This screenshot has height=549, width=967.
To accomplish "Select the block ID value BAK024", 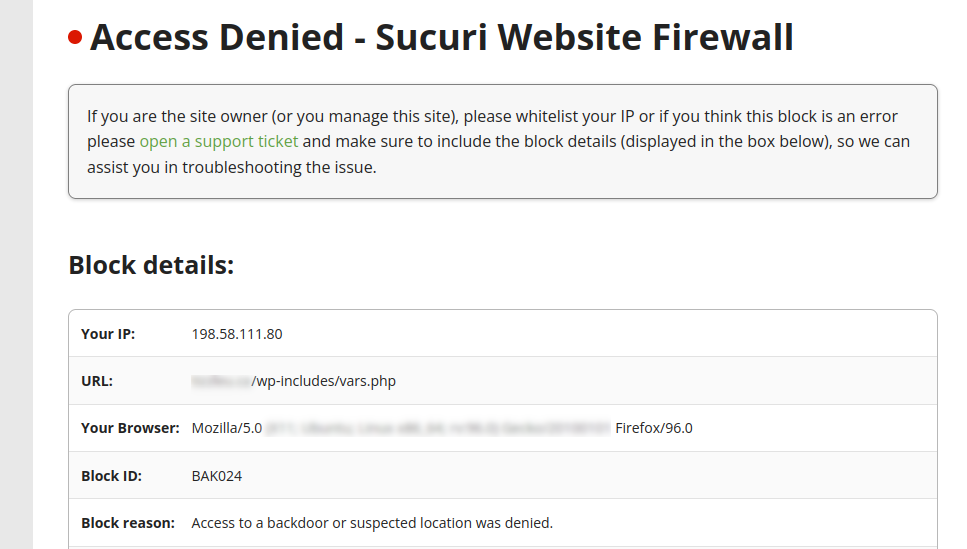I will [x=217, y=476].
